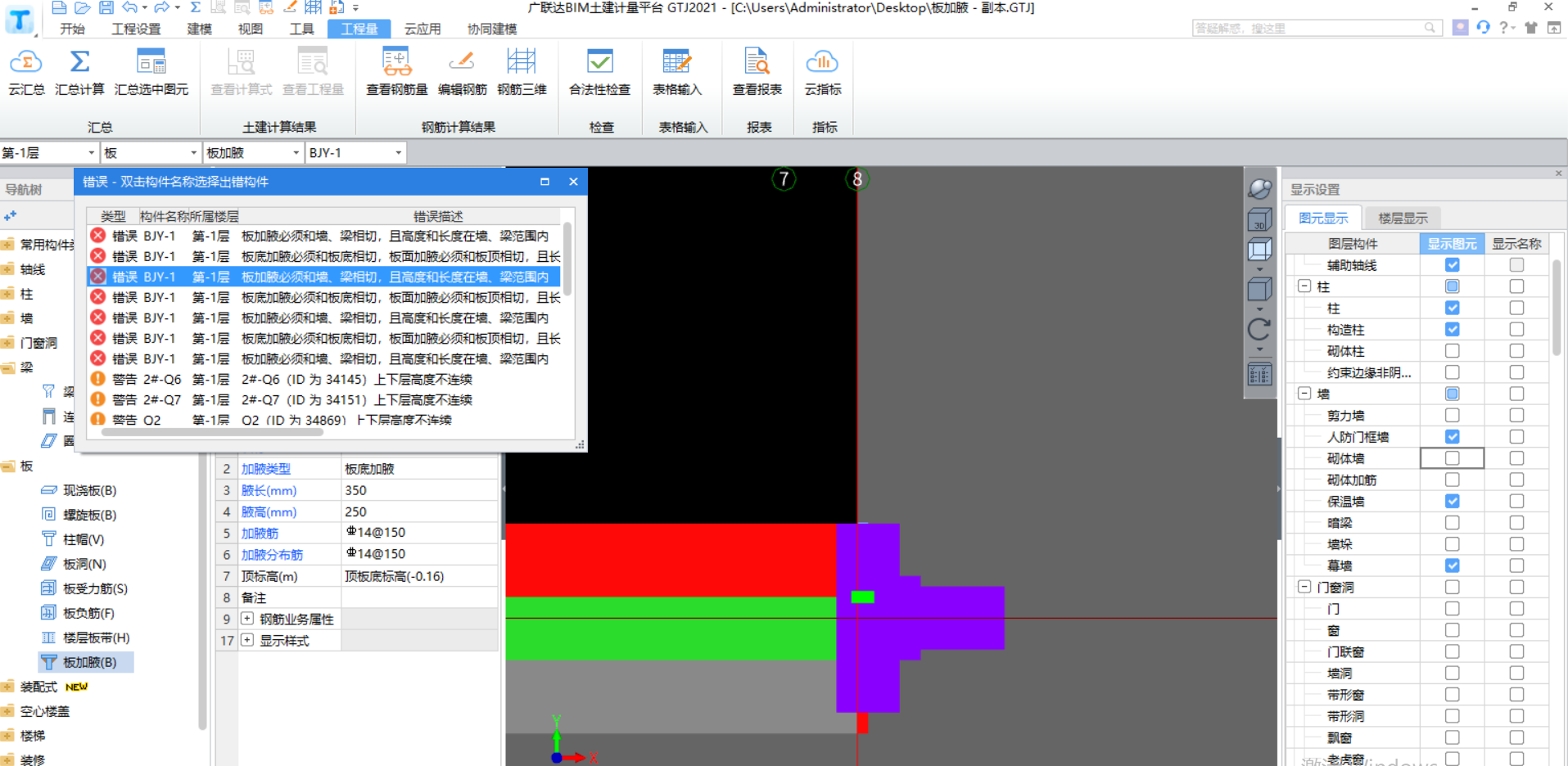Click the 3D view cube icon

[1259, 219]
